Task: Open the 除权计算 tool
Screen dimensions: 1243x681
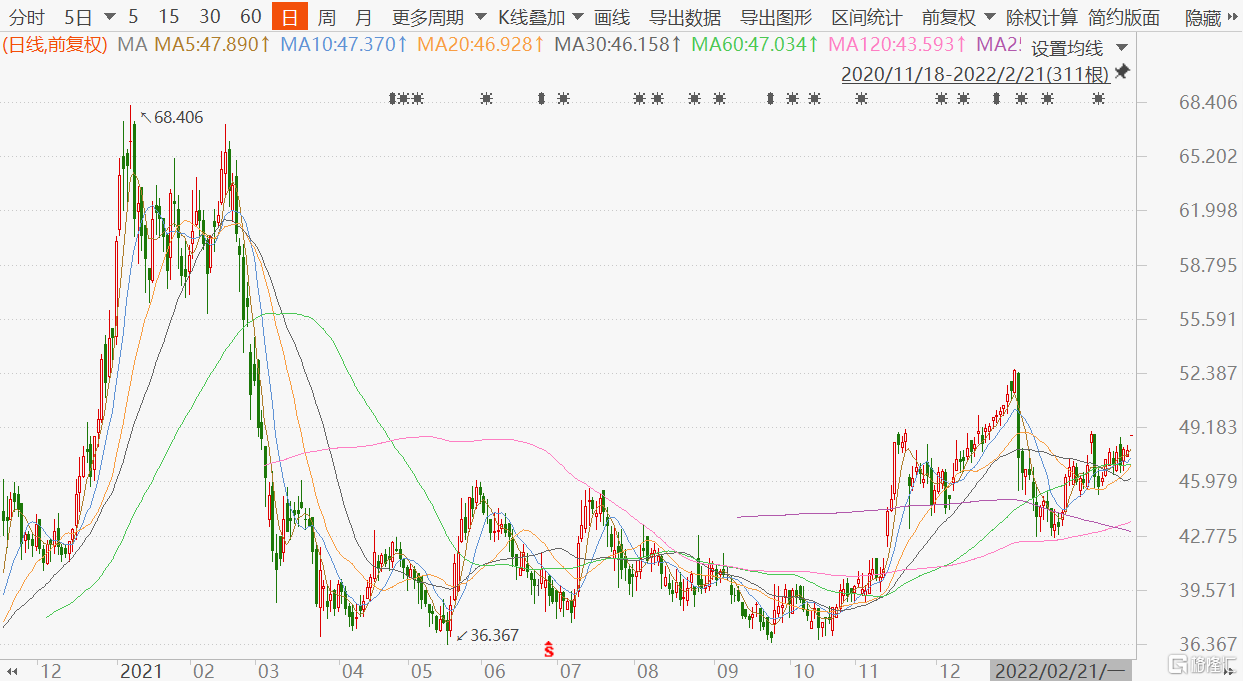Action: click(x=1041, y=17)
